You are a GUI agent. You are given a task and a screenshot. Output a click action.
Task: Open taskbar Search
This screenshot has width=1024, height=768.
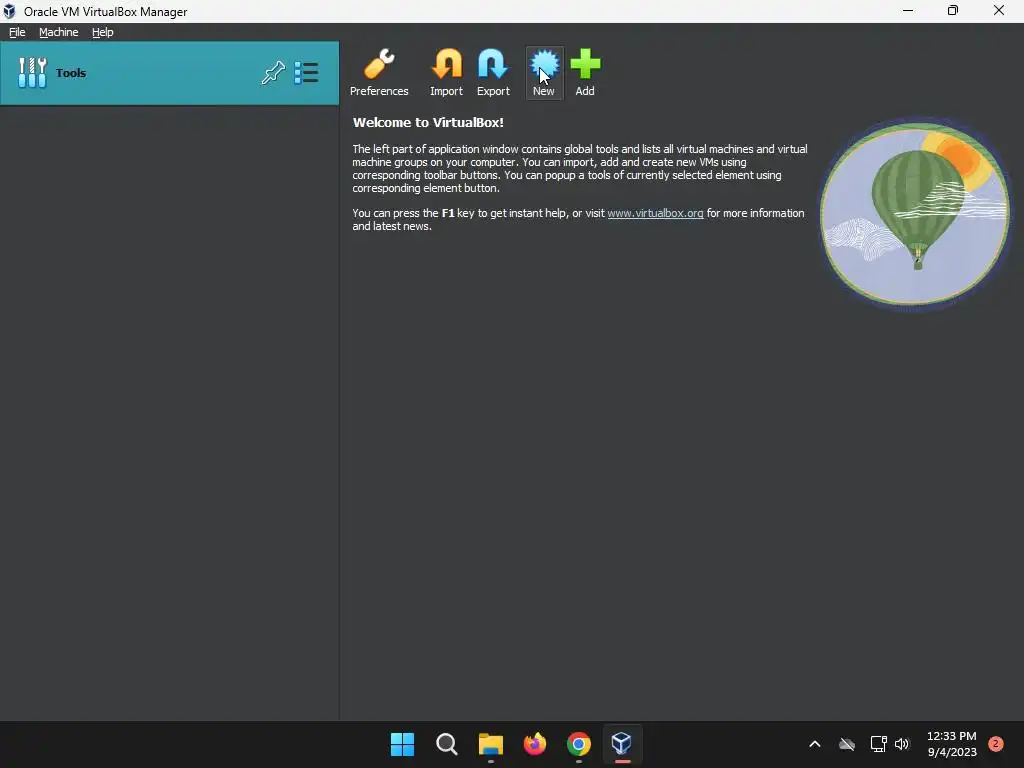pyautogui.click(x=447, y=744)
